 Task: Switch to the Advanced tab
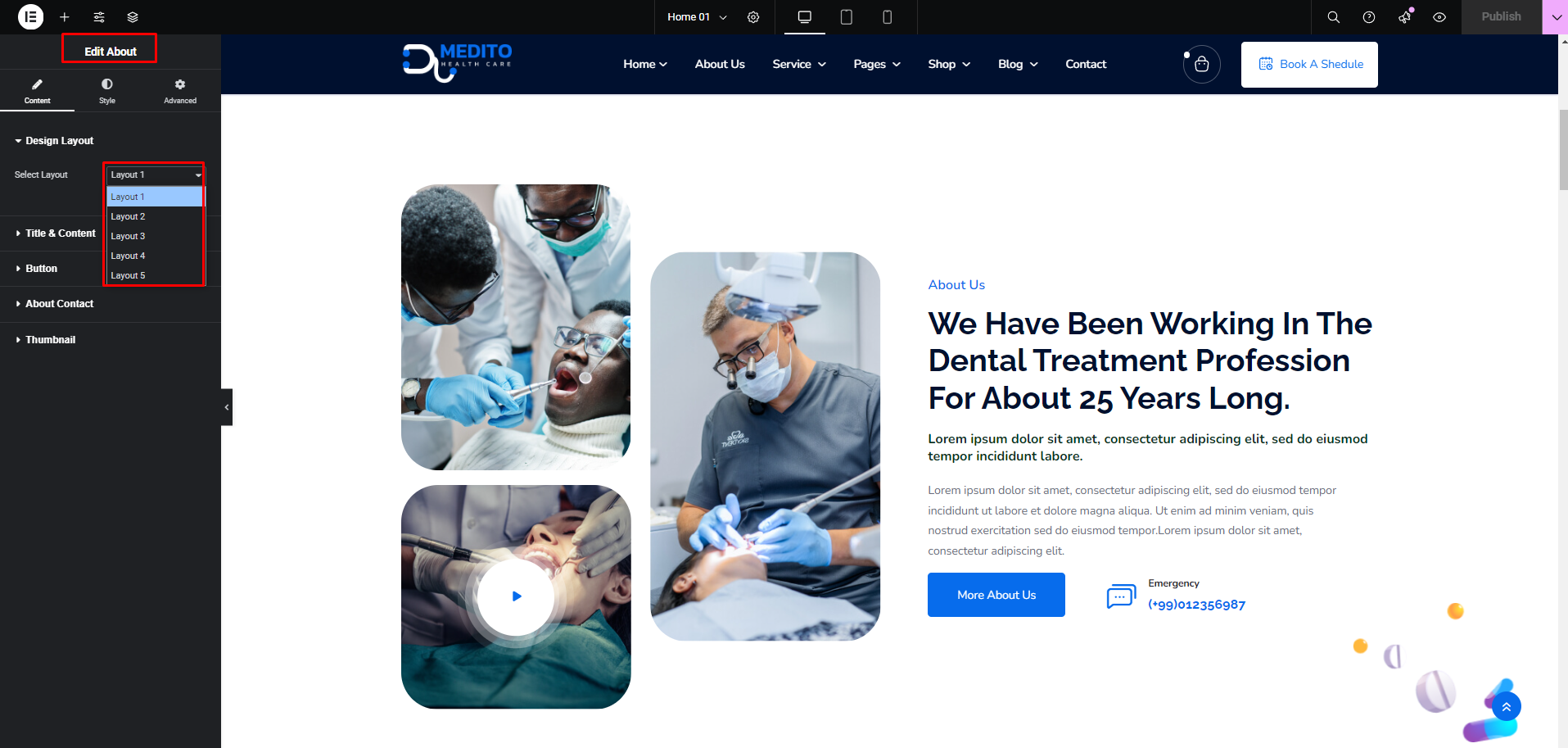(180, 91)
